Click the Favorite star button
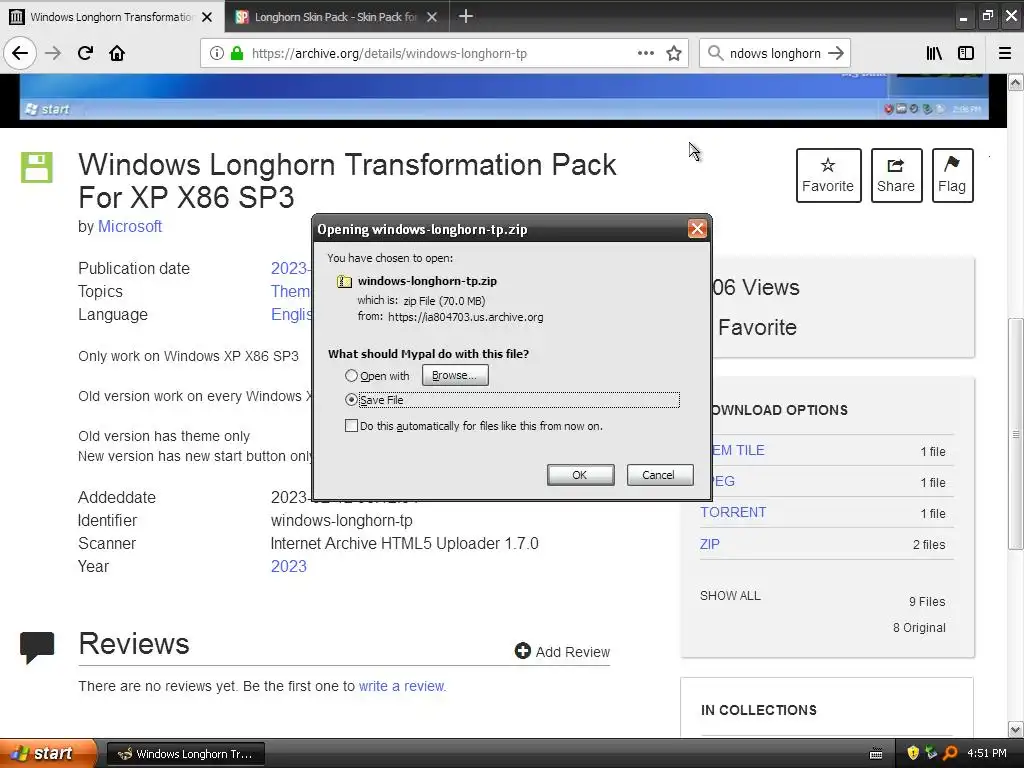 tap(828, 175)
